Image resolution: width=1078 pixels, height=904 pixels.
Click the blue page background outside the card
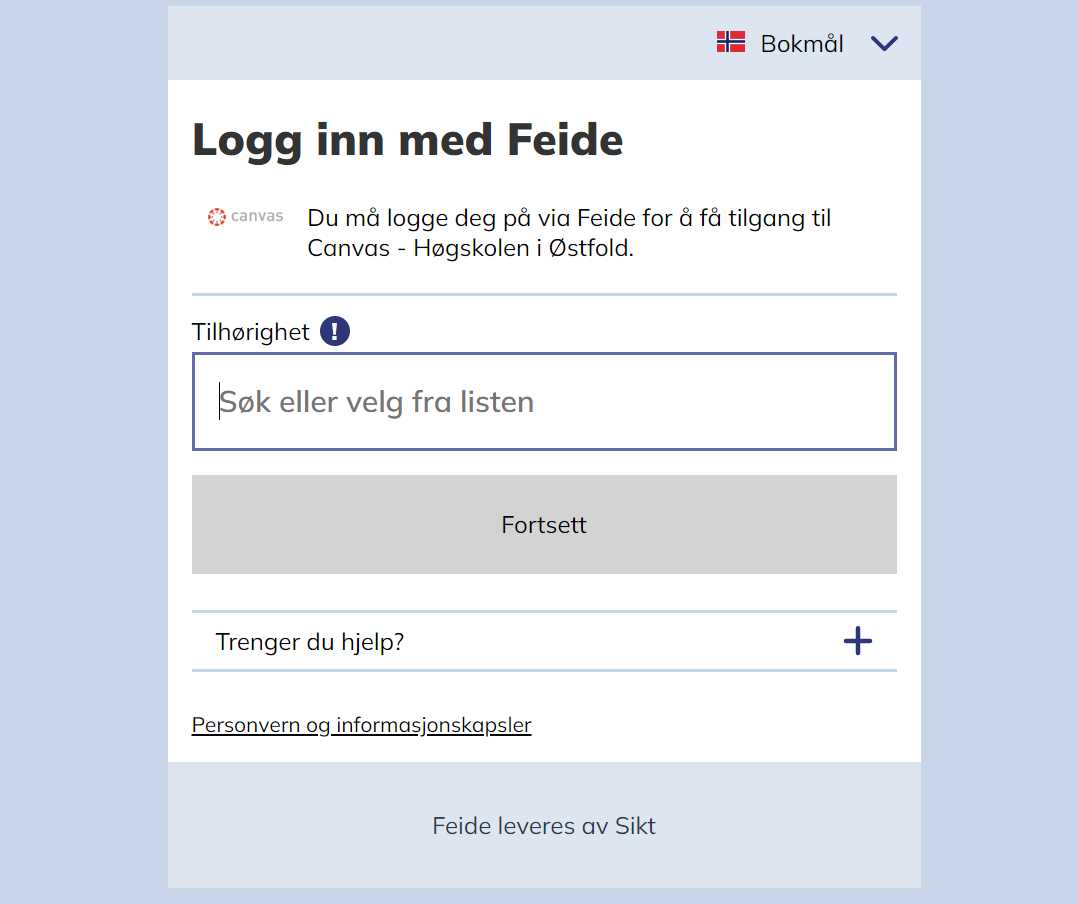(80, 450)
